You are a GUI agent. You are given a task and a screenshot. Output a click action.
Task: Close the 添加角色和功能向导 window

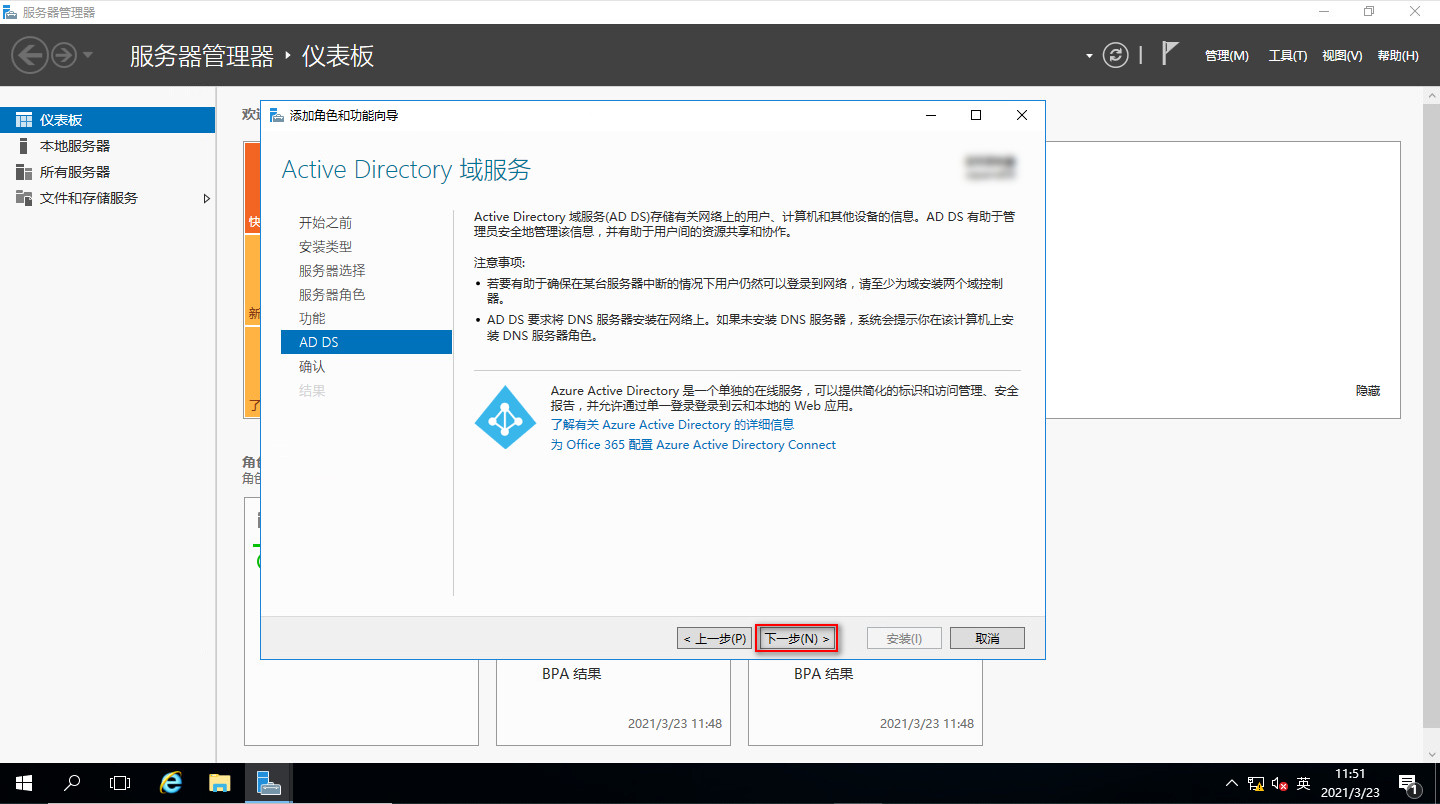coord(1021,115)
